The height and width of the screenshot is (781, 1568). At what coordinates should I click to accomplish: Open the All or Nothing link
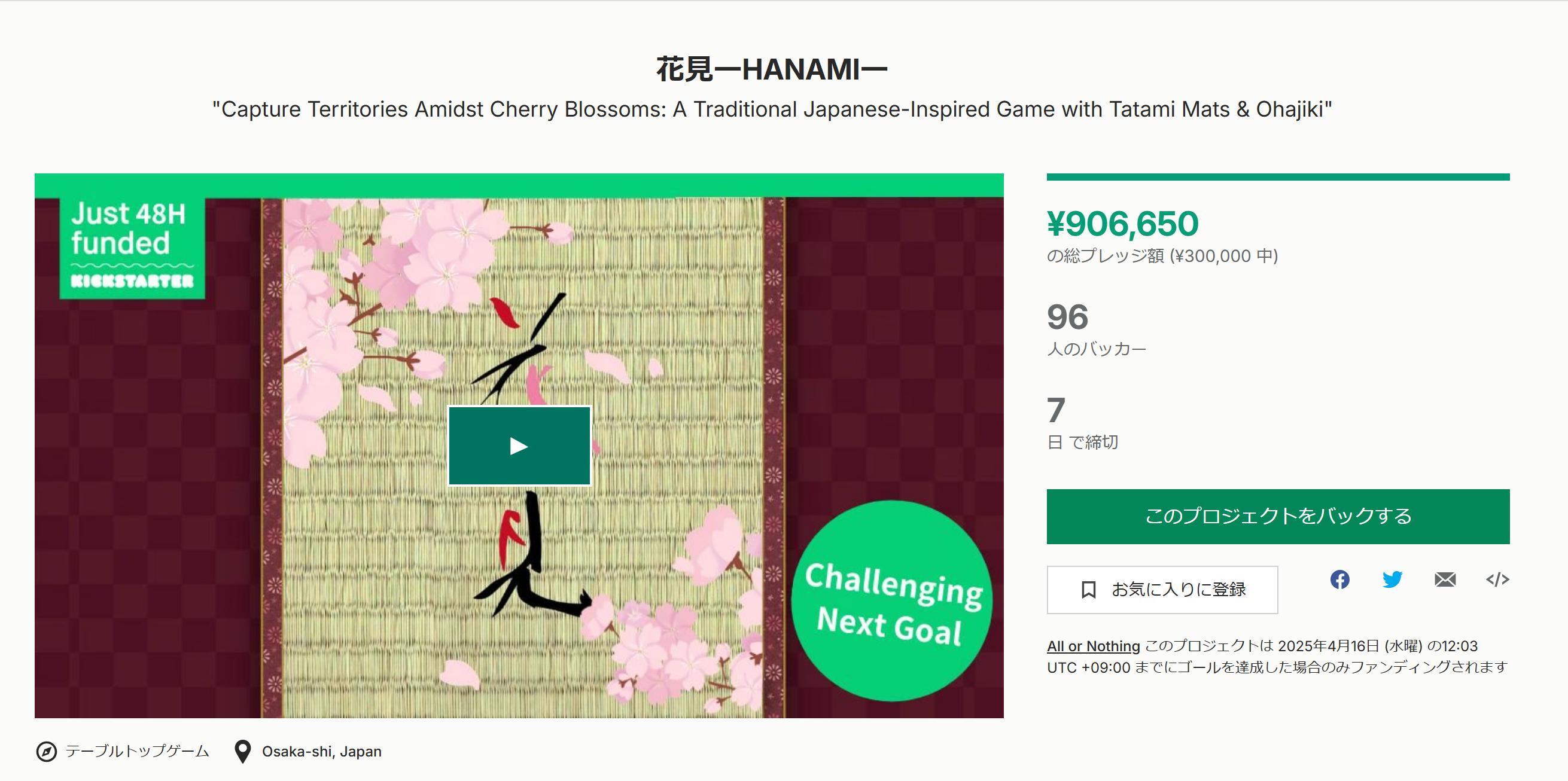click(1093, 646)
